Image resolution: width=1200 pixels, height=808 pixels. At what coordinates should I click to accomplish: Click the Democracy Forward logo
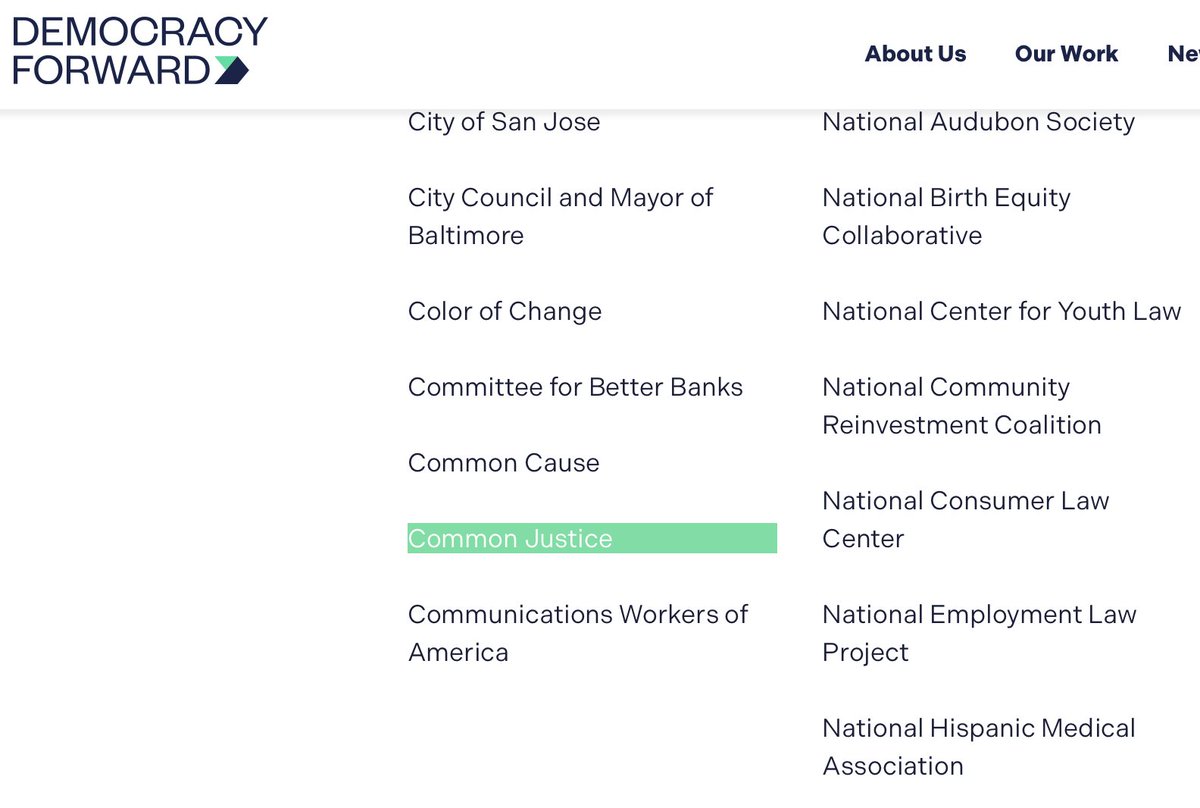(139, 50)
